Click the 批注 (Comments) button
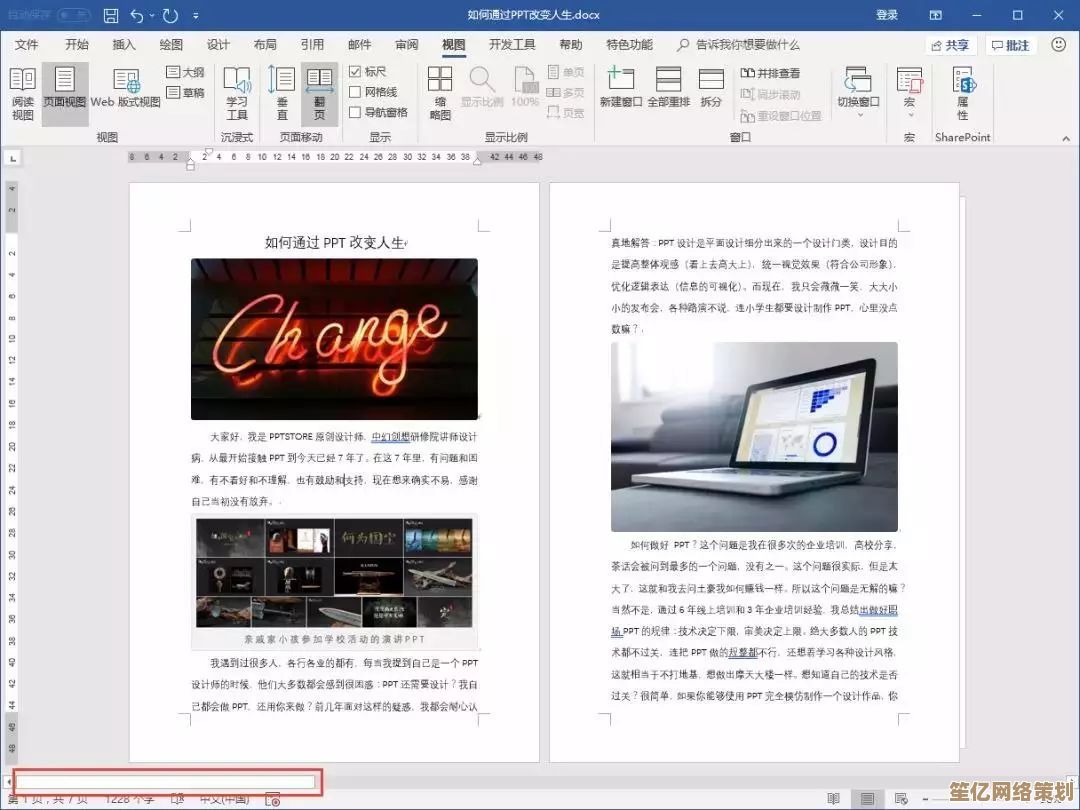 click(1010, 45)
